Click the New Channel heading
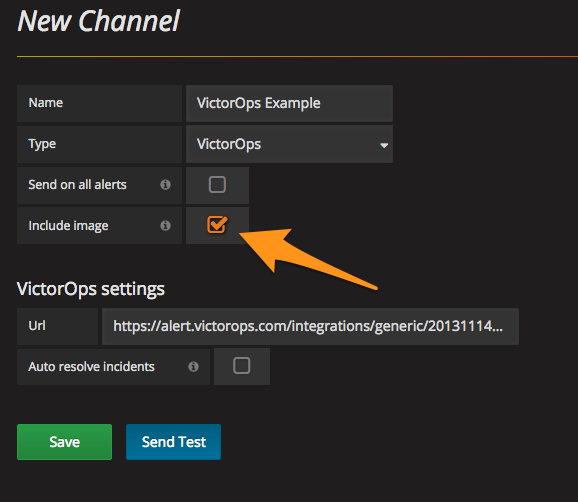This screenshot has width=578, height=502. click(x=99, y=21)
